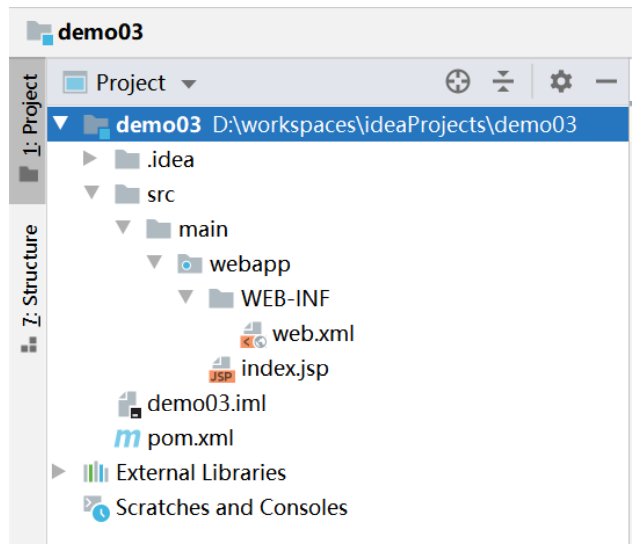Click the JSP file icon of index.jsp

tap(222, 370)
